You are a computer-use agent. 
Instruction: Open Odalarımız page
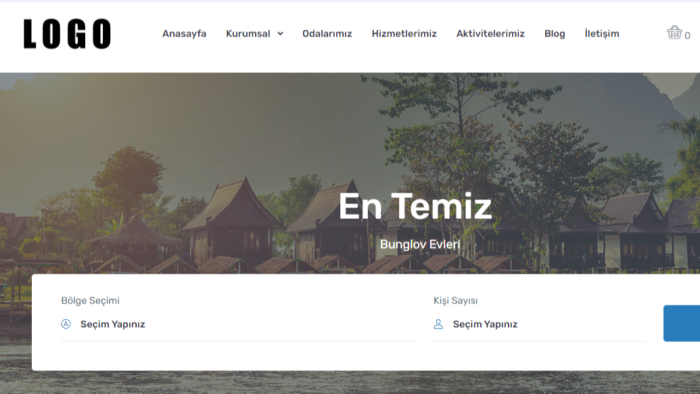[x=327, y=34]
